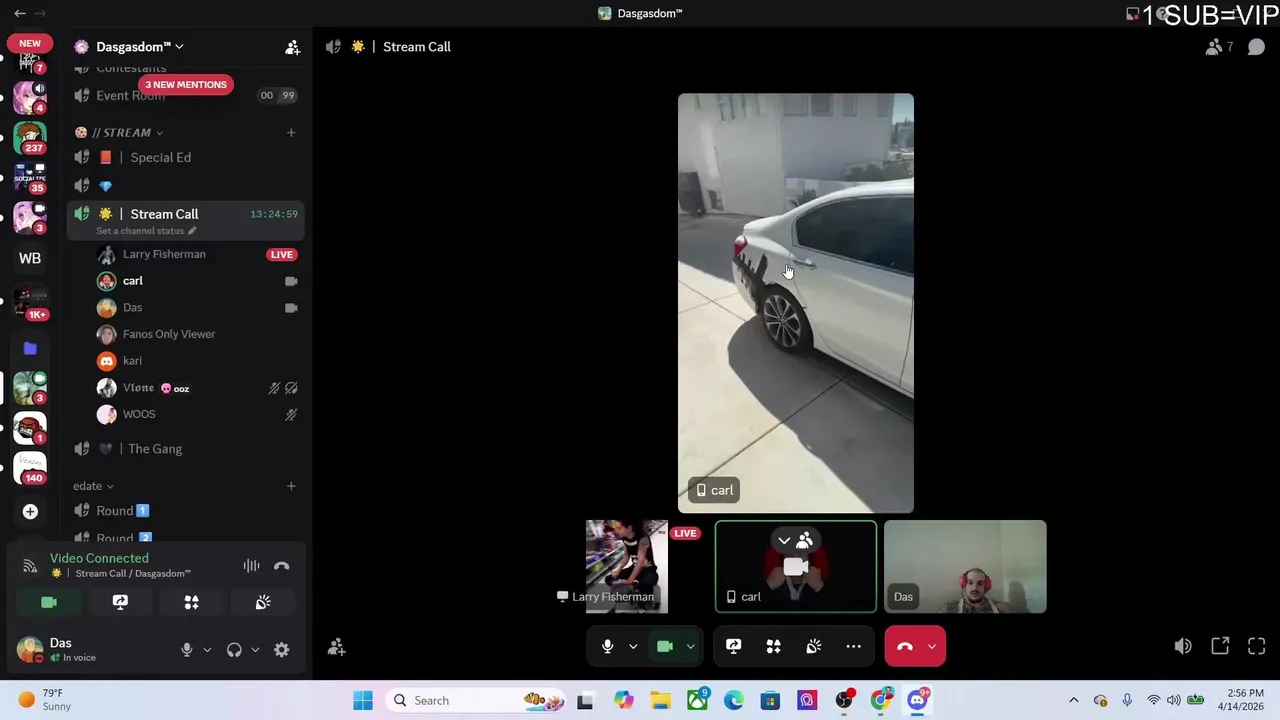Open File Explorer from taskbar
Viewport: 1280px width, 720px height.
(x=660, y=701)
